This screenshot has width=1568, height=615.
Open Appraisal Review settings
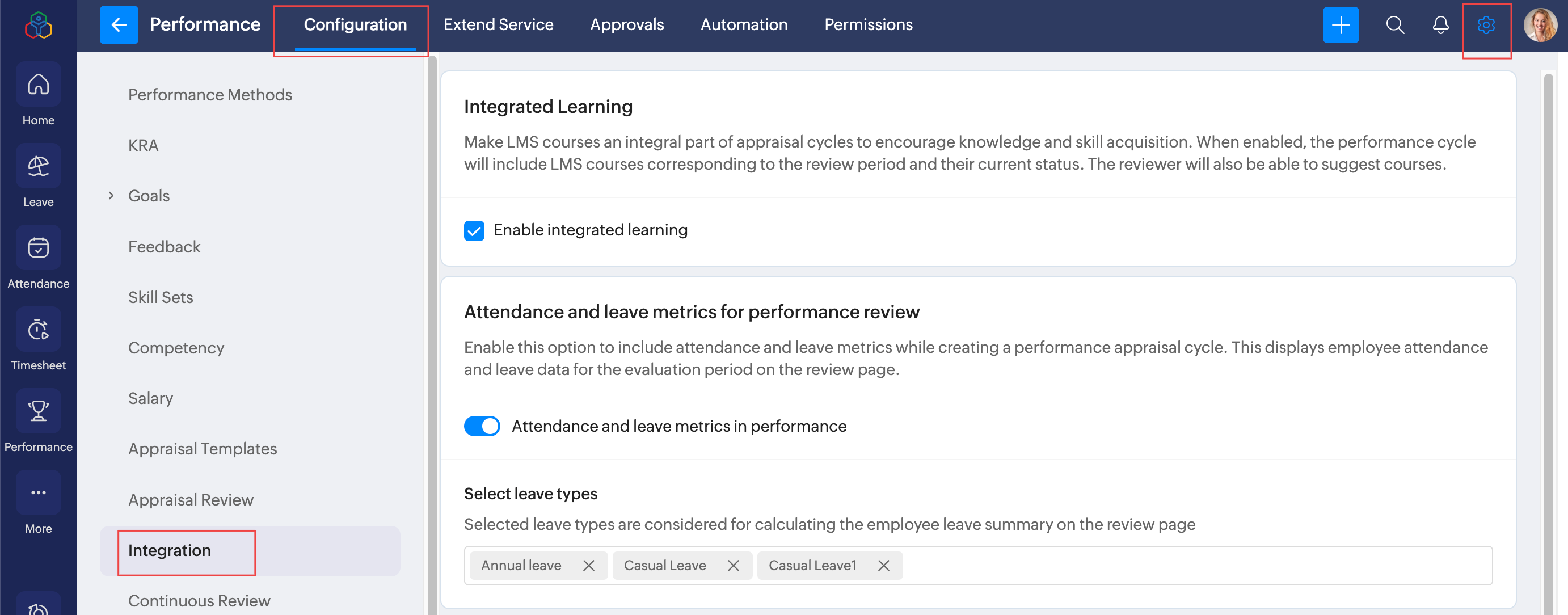coord(191,500)
